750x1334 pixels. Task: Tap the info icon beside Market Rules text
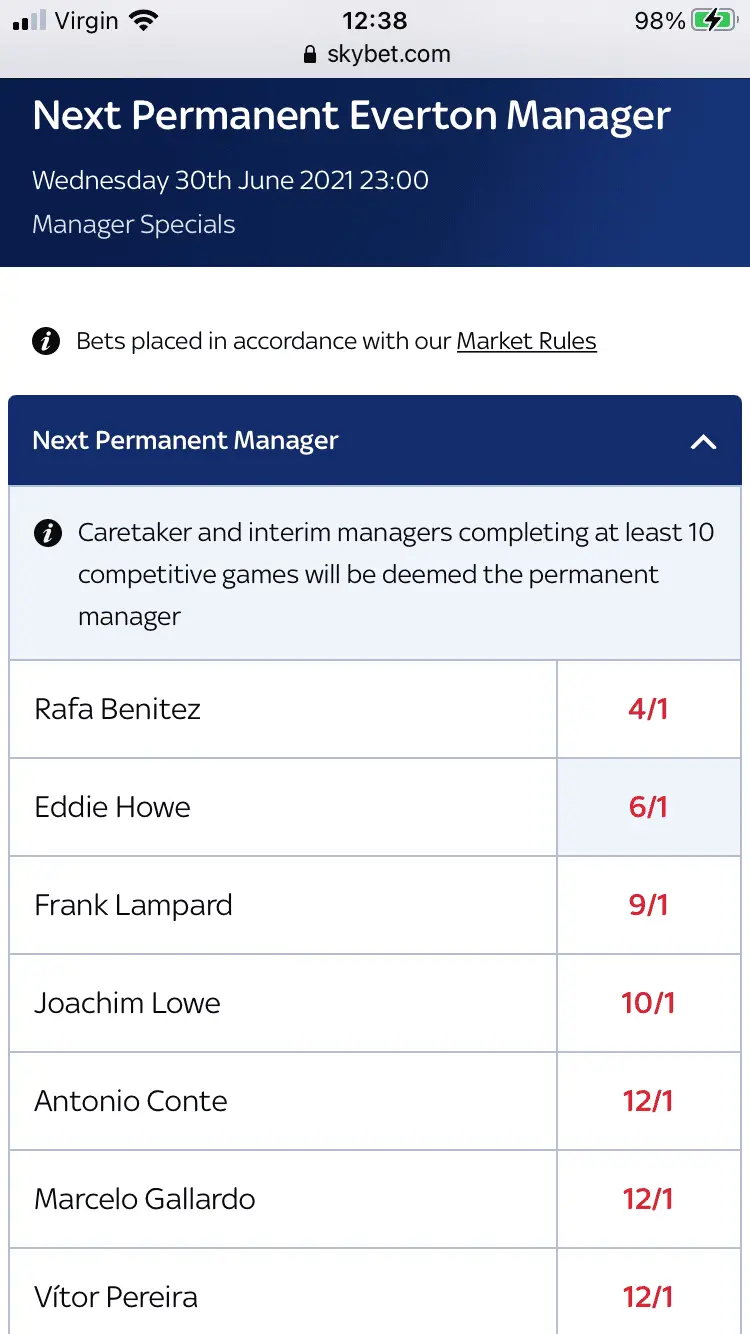click(46, 341)
